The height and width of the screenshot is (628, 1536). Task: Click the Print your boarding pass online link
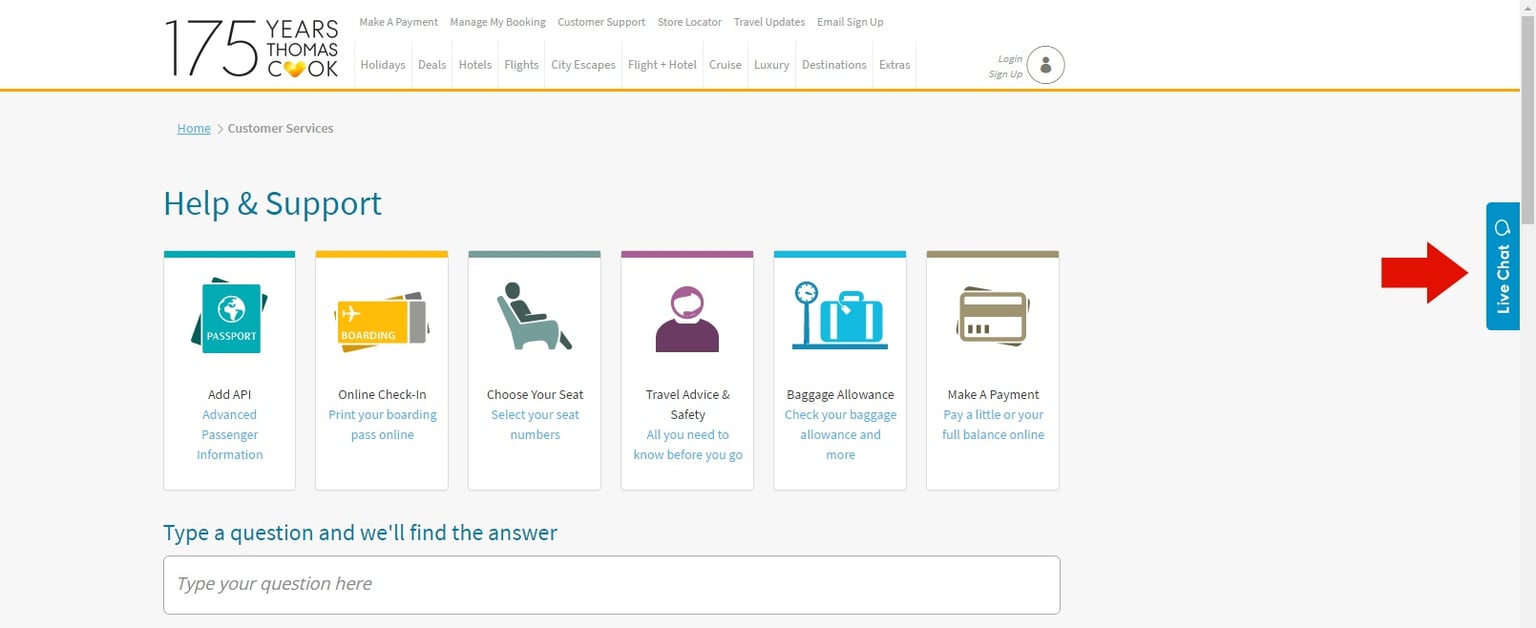pos(381,424)
